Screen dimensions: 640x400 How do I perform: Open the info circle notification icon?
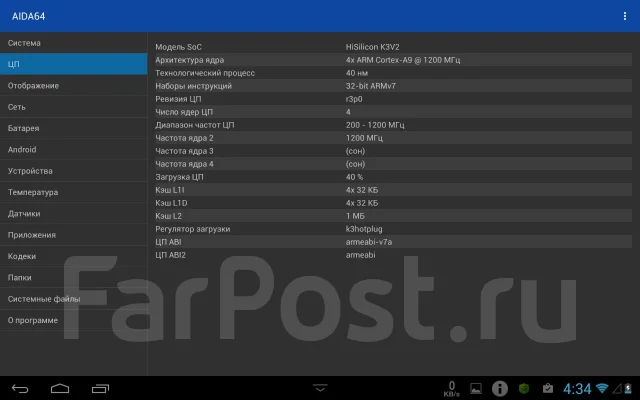pyautogui.click(x=500, y=389)
